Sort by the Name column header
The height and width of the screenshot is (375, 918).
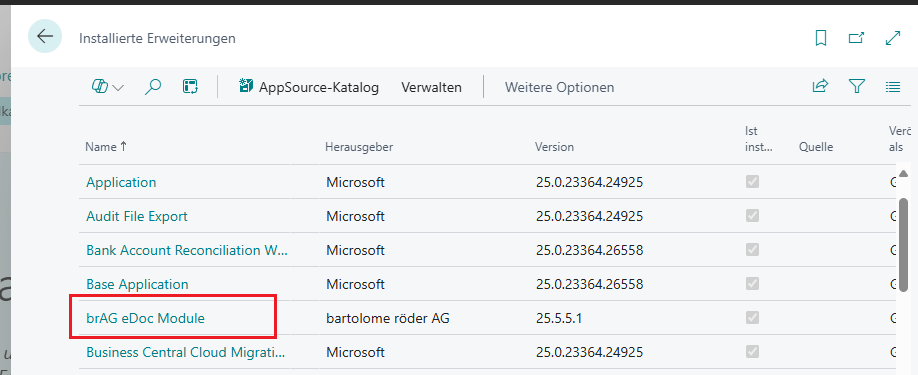(106, 147)
